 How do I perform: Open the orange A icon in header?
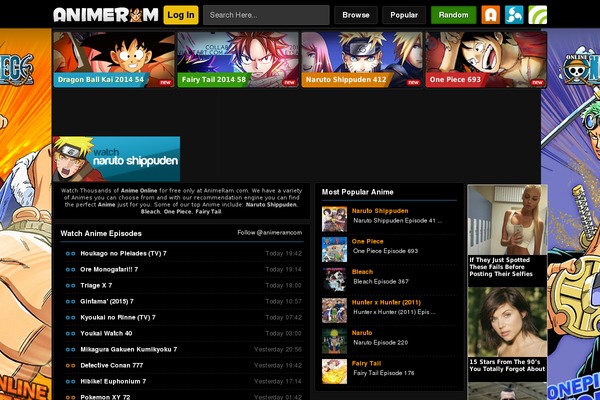coord(491,15)
